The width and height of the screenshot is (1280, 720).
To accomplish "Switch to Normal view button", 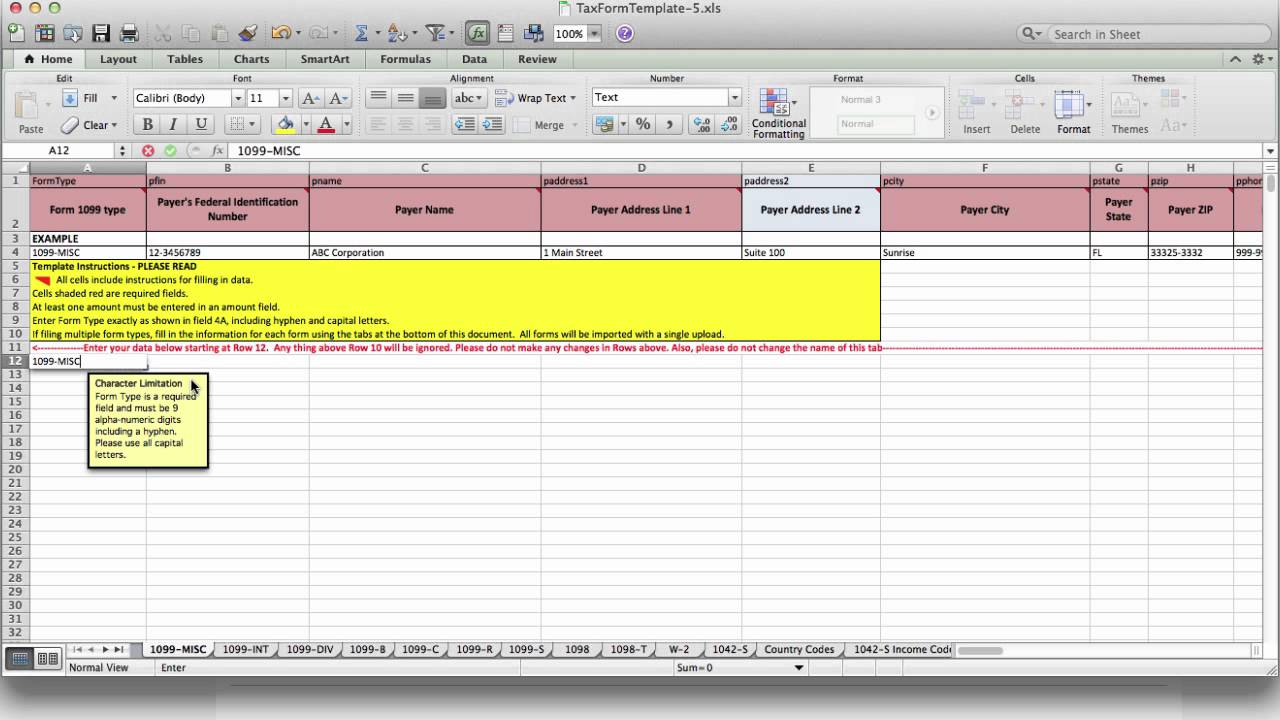I will pos(20,658).
